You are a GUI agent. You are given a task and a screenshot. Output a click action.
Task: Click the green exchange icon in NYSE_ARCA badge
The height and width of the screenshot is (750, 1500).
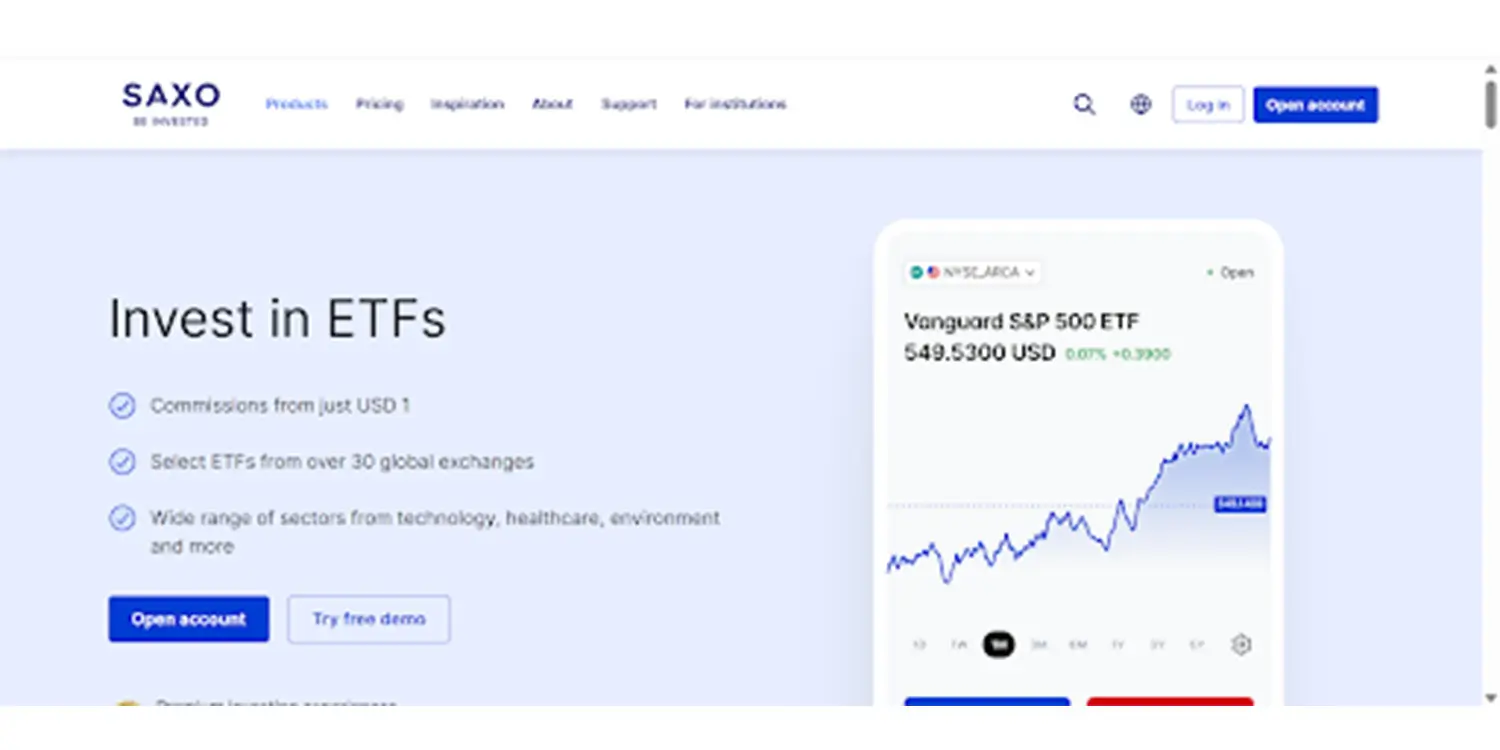pos(917,272)
